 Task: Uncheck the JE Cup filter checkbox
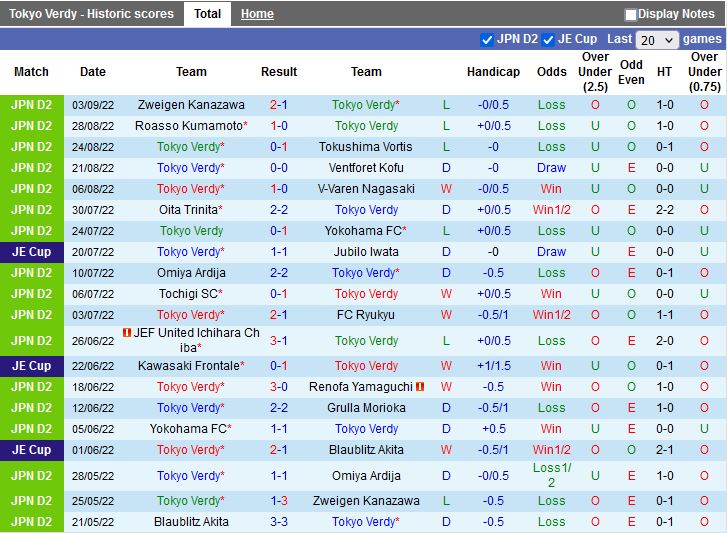pyautogui.click(x=548, y=40)
